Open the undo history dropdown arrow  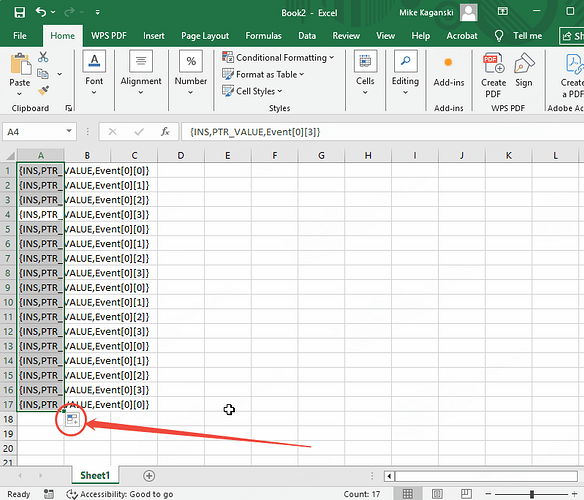(53, 12)
